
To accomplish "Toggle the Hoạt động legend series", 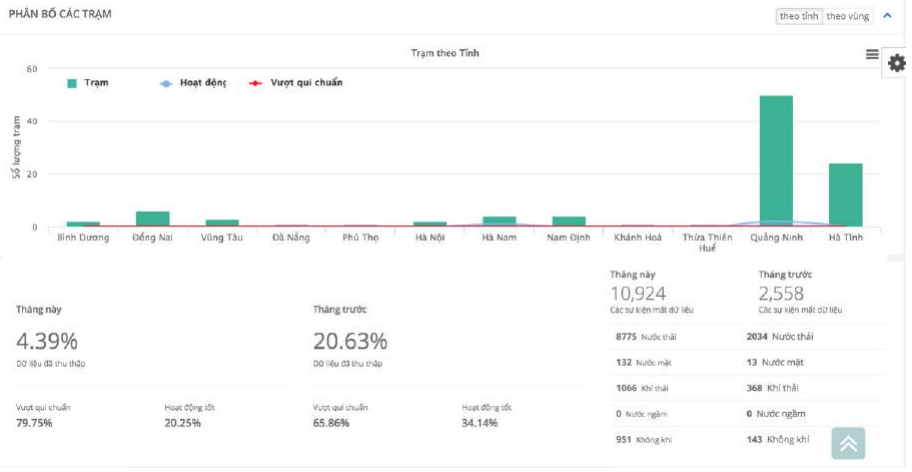I will coord(193,83).
